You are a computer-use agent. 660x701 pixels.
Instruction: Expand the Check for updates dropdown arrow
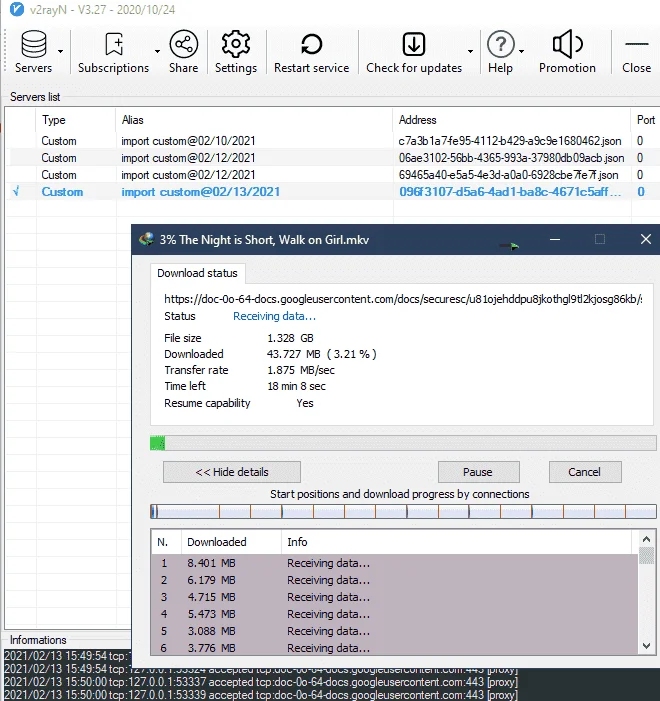point(470,51)
